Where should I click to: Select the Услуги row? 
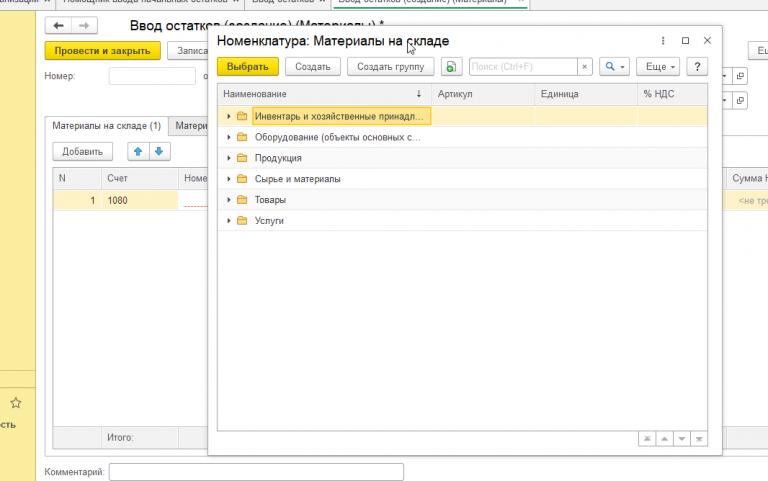pyautogui.click(x=462, y=220)
